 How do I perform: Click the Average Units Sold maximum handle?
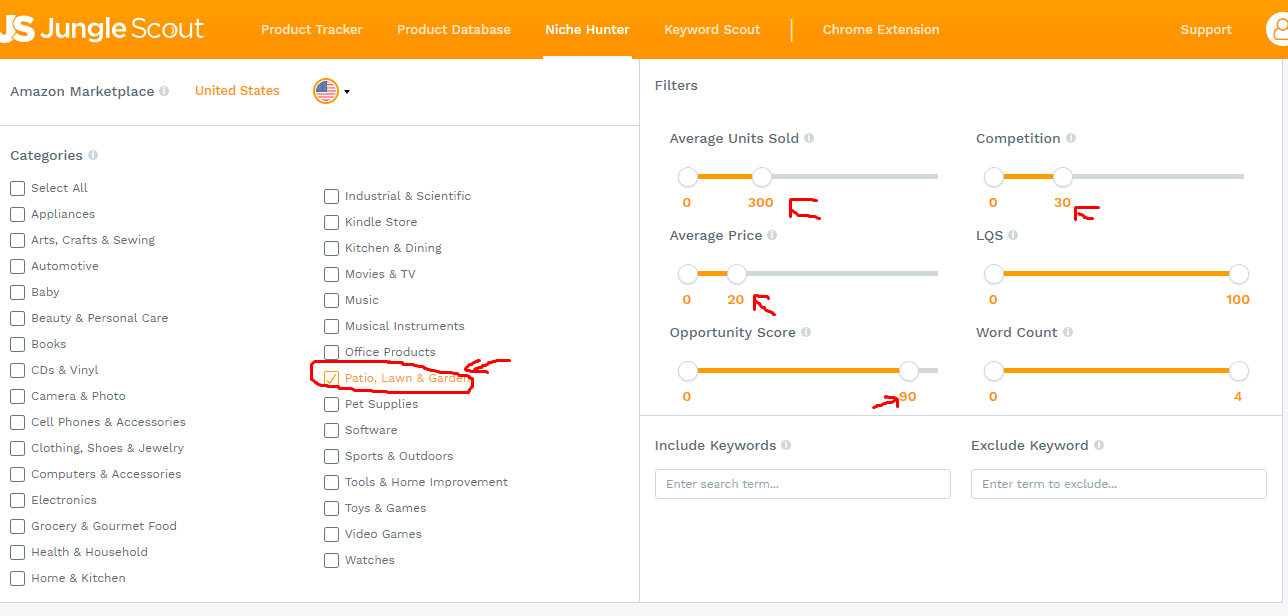pos(762,177)
